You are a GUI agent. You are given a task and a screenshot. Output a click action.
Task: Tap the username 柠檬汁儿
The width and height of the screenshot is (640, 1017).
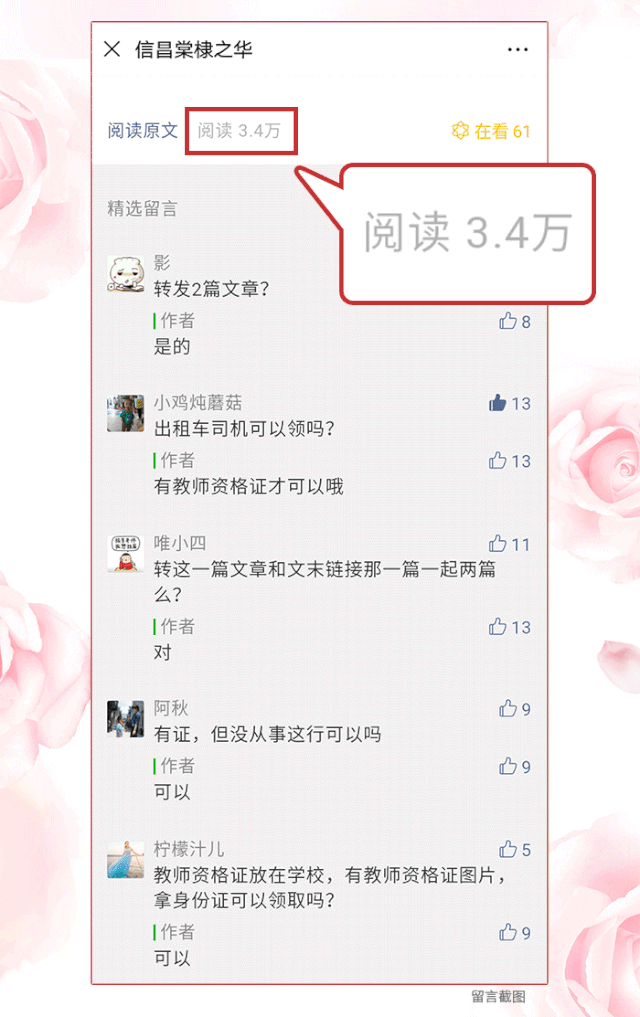click(x=189, y=848)
